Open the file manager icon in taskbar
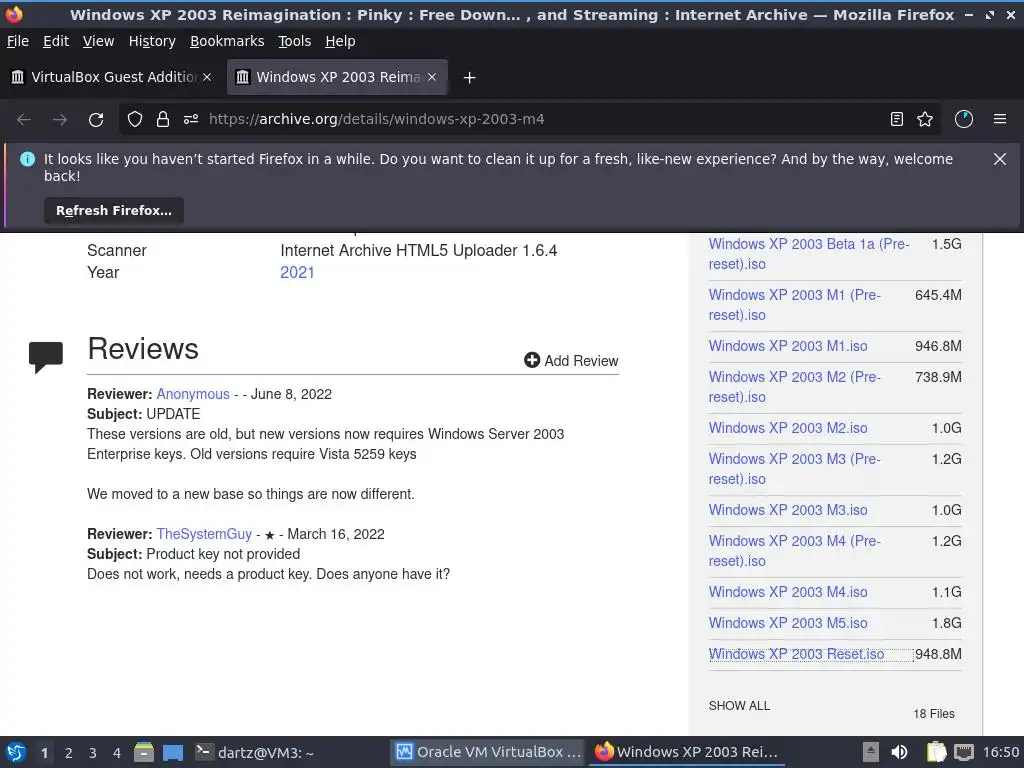This screenshot has width=1024, height=768. tap(144, 752)
